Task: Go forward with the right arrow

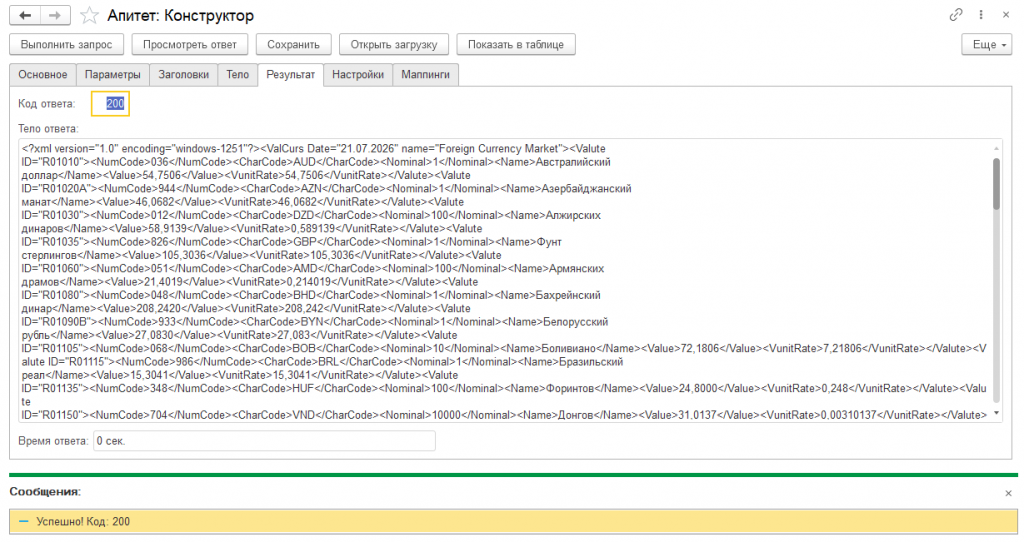Action: (56, 15)
